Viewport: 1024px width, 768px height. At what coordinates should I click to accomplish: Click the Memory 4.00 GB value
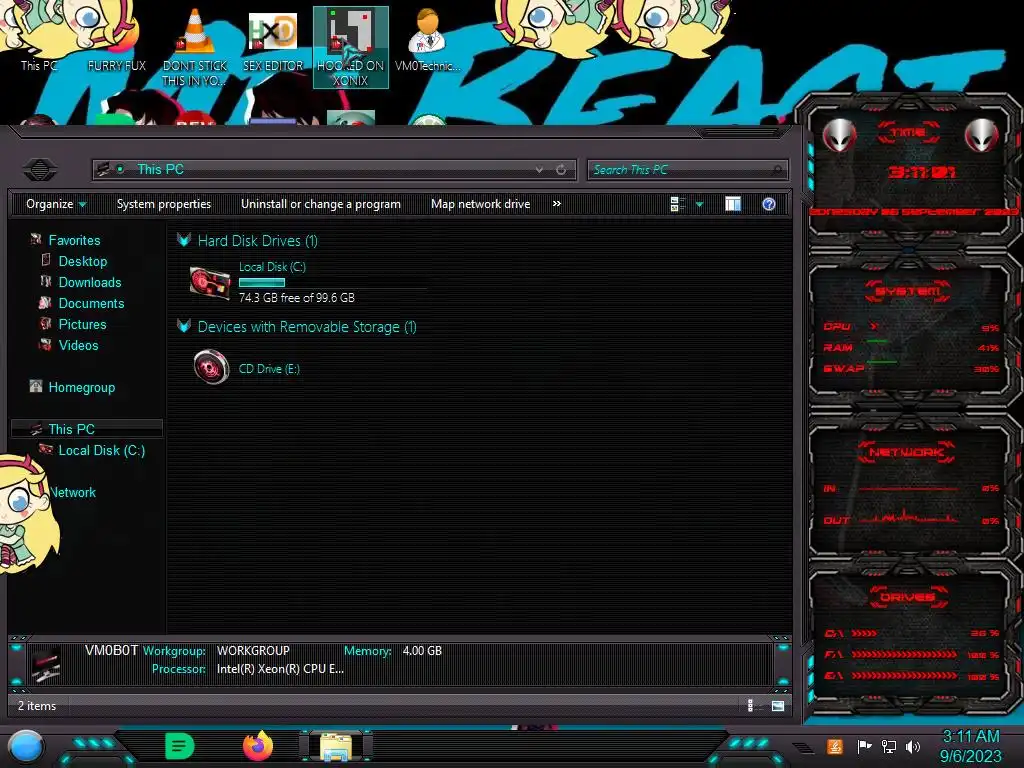(x=422, y=650)
